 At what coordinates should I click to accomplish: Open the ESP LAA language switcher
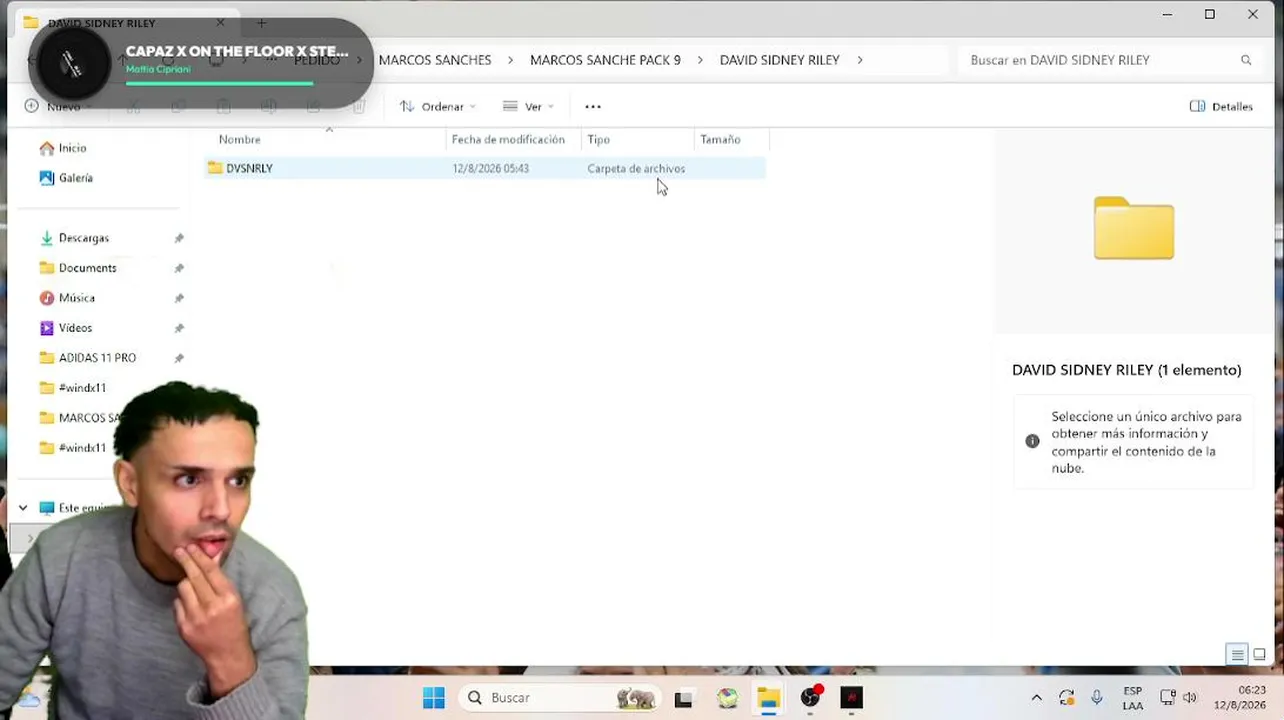point(1133,698)
